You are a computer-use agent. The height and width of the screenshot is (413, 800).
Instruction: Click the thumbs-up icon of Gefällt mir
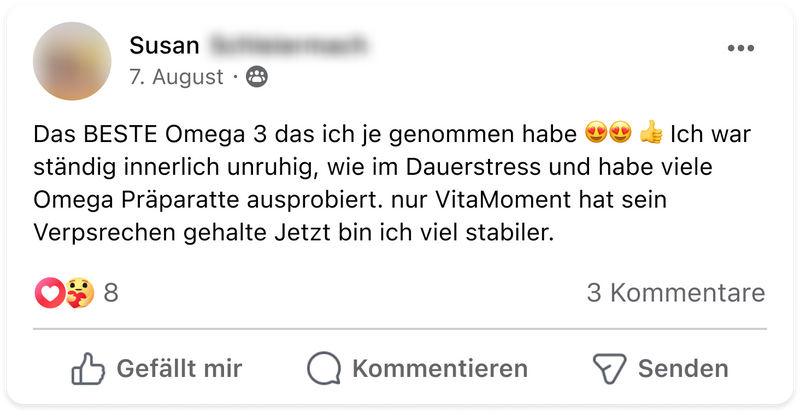(x=88, y=368)
